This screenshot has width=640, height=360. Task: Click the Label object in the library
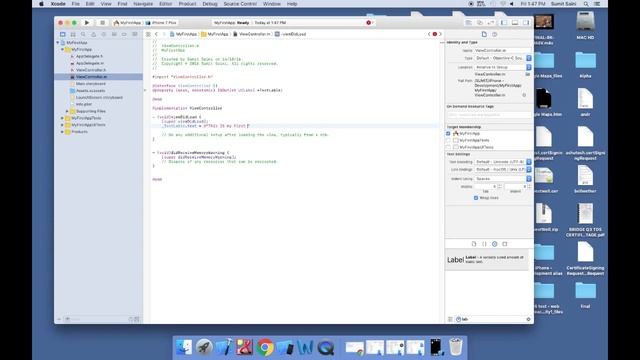click(486, 260)
